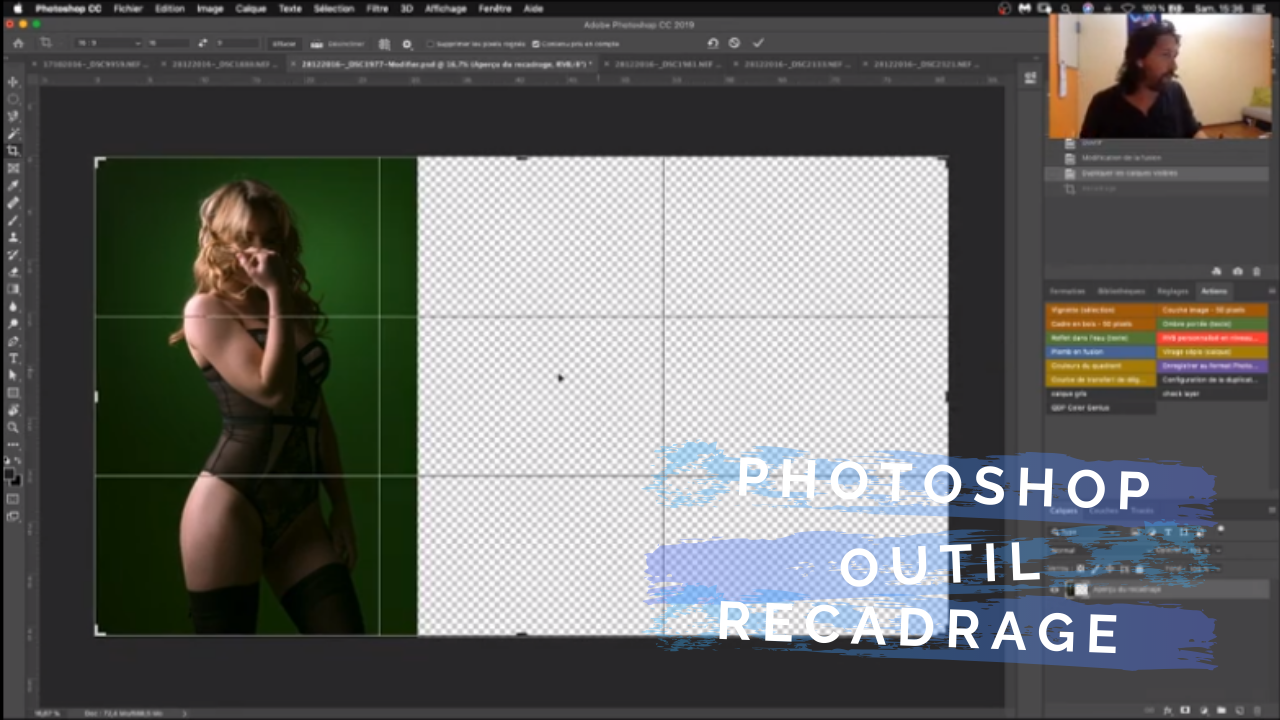Toggle Quick Mask mode
Viewport: 1280px width, 720px height.
(13, 498)
